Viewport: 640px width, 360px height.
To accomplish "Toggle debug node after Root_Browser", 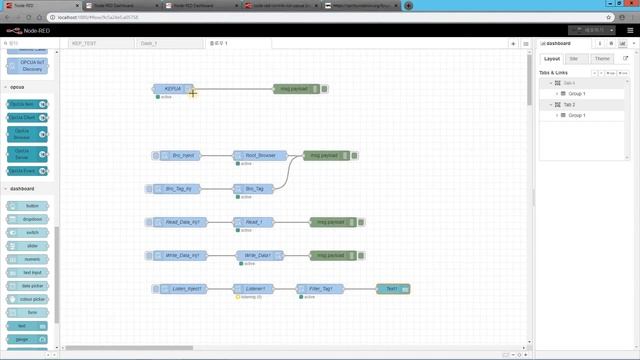I will coord(354,156).
